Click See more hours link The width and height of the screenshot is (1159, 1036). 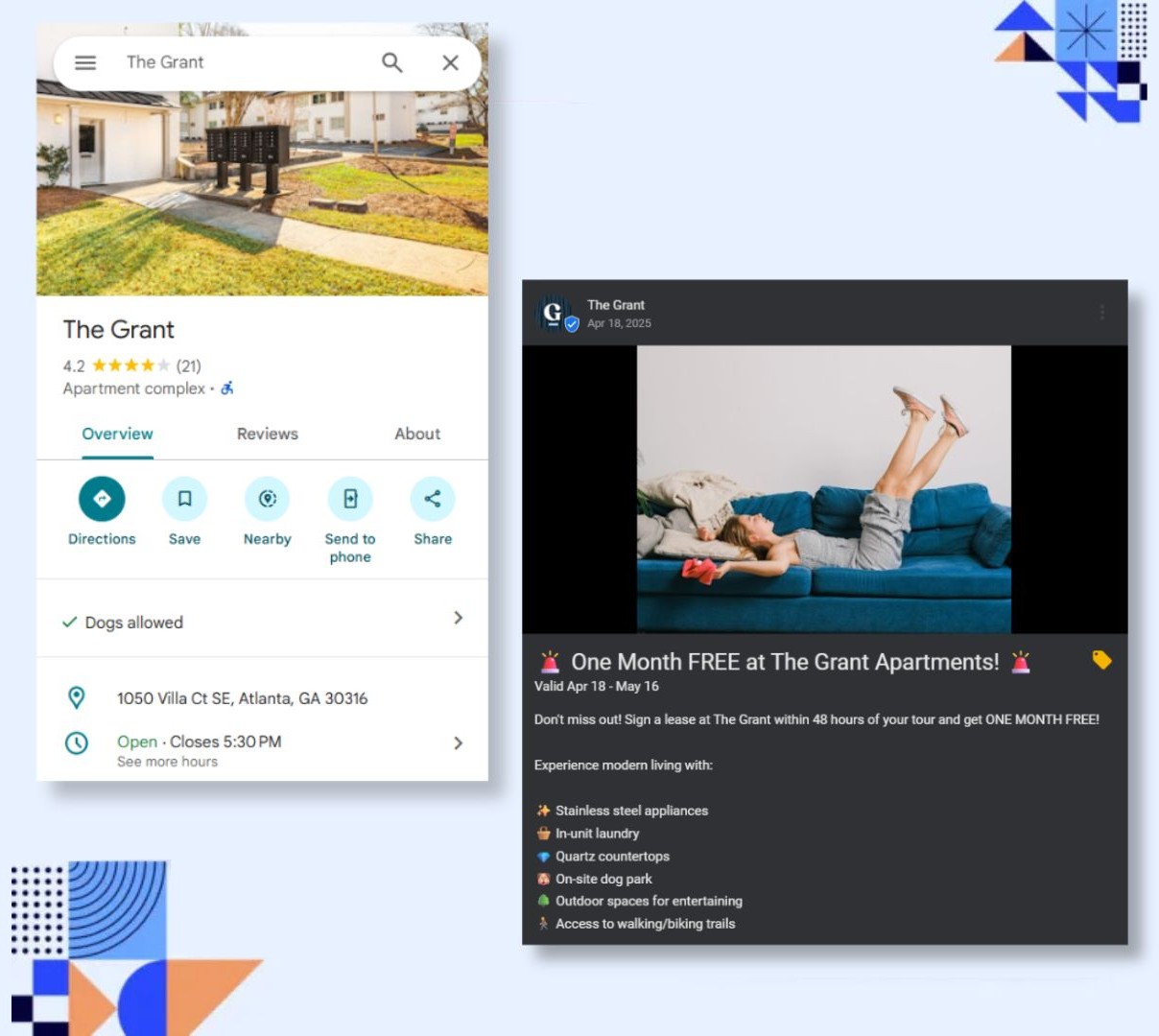click(167, 762)
